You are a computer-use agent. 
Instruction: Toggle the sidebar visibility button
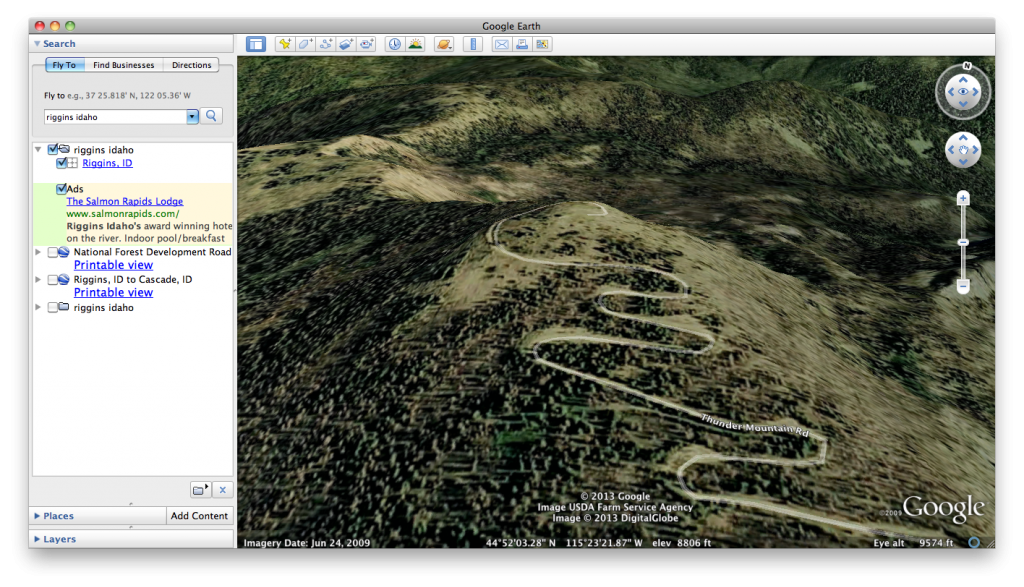coord(256,44)
